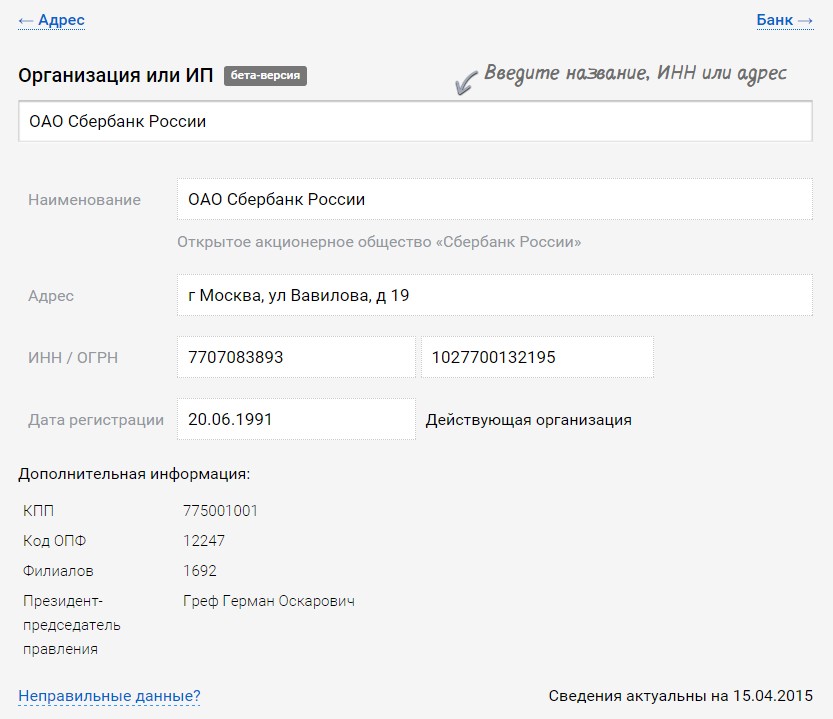This screenshot has height=719, width=833.
Task: Click the 'Адрес' field label beside the address
Action: click(x=51, y=296)
